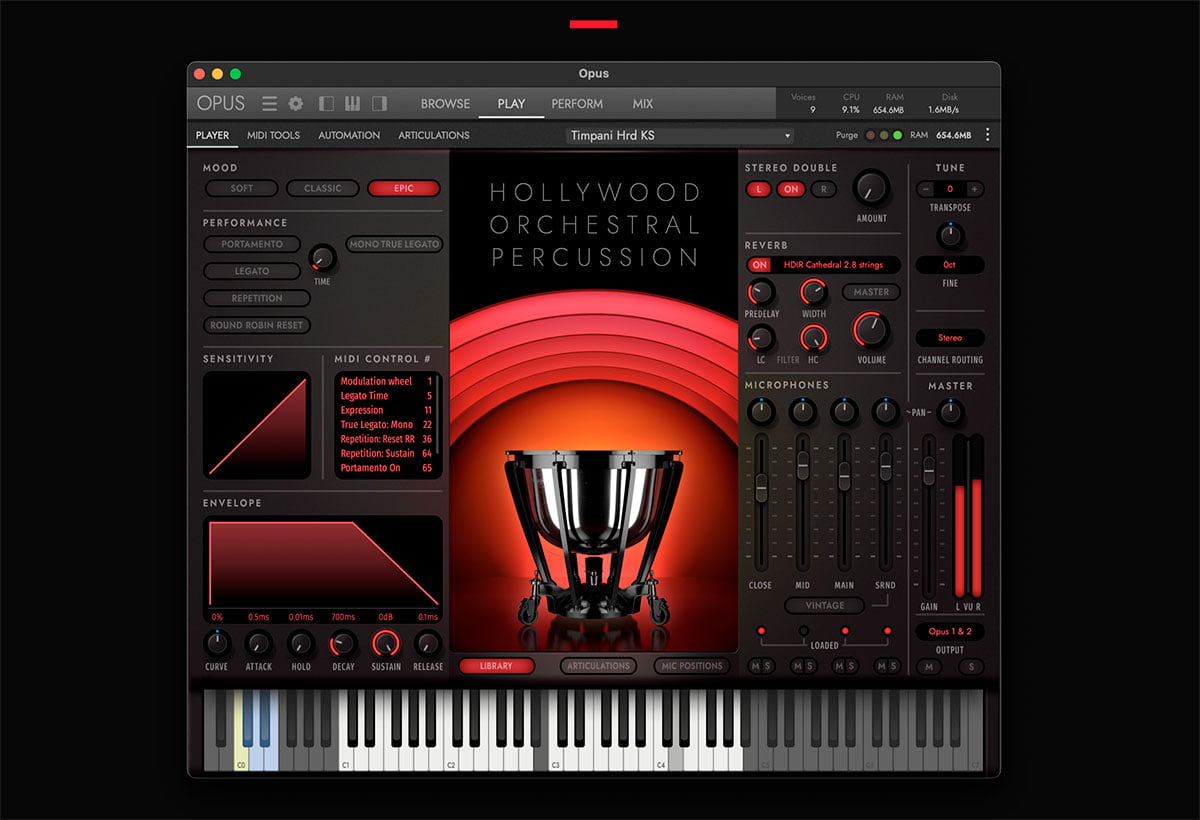Screen dimensions: 1200x820
Task: Adjust the envelope Curve knob
Action: coord(217,643)
